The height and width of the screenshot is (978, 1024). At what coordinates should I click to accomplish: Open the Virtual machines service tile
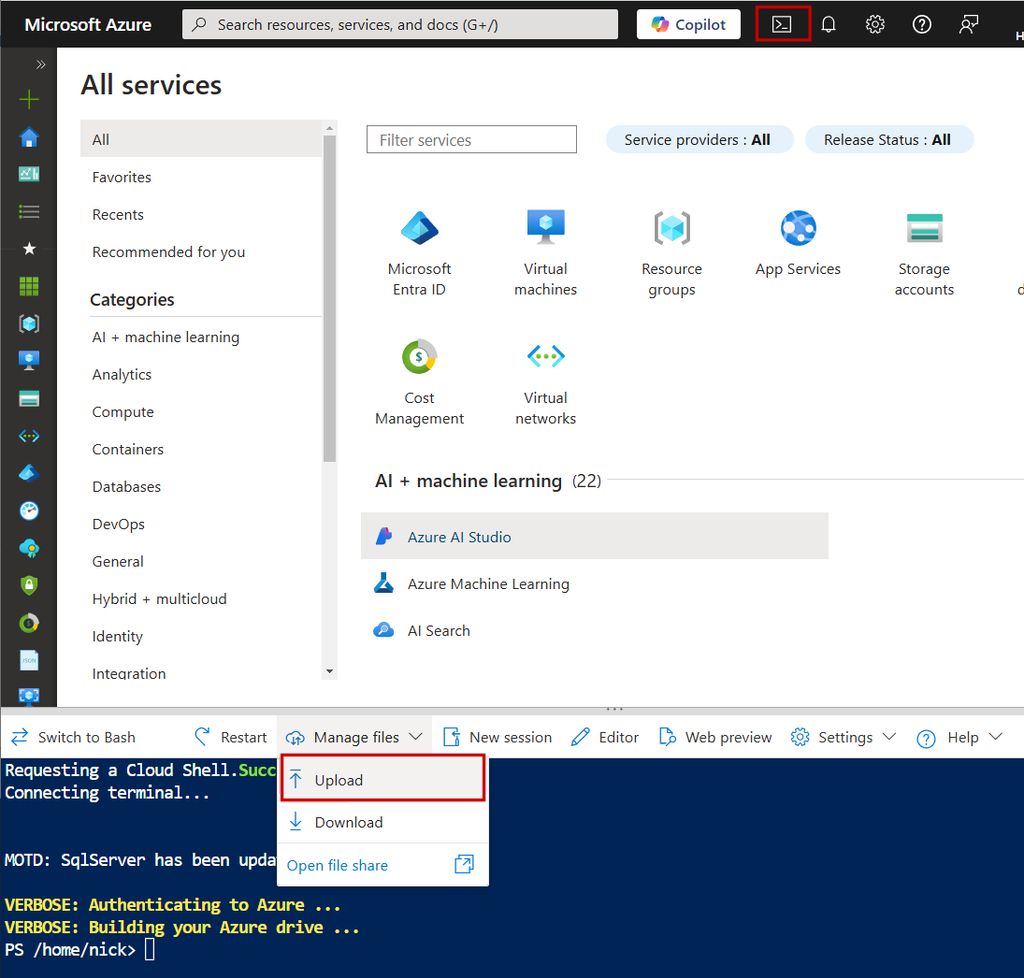(x=545, y=253)
